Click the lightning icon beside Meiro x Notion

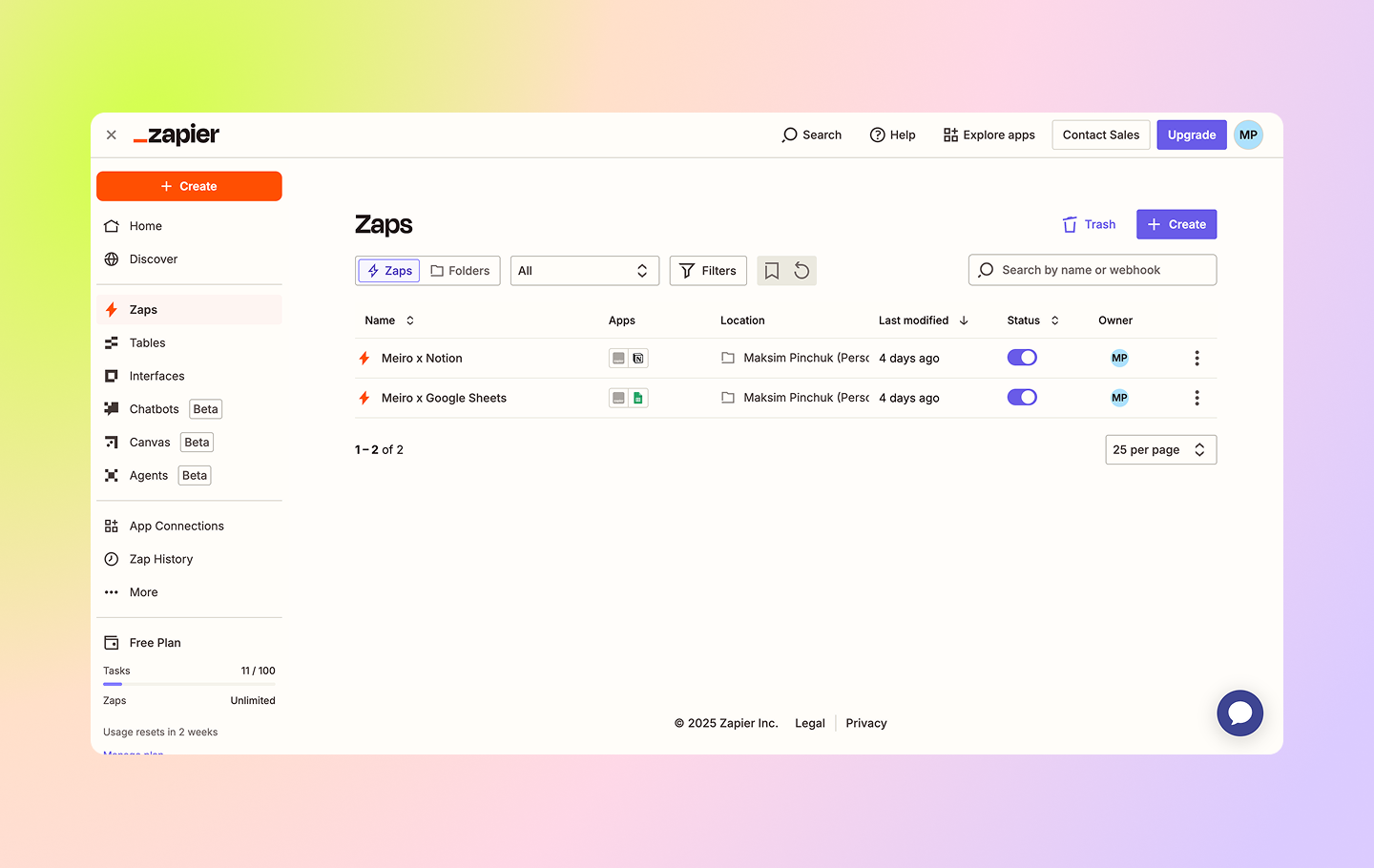point(364,359)
